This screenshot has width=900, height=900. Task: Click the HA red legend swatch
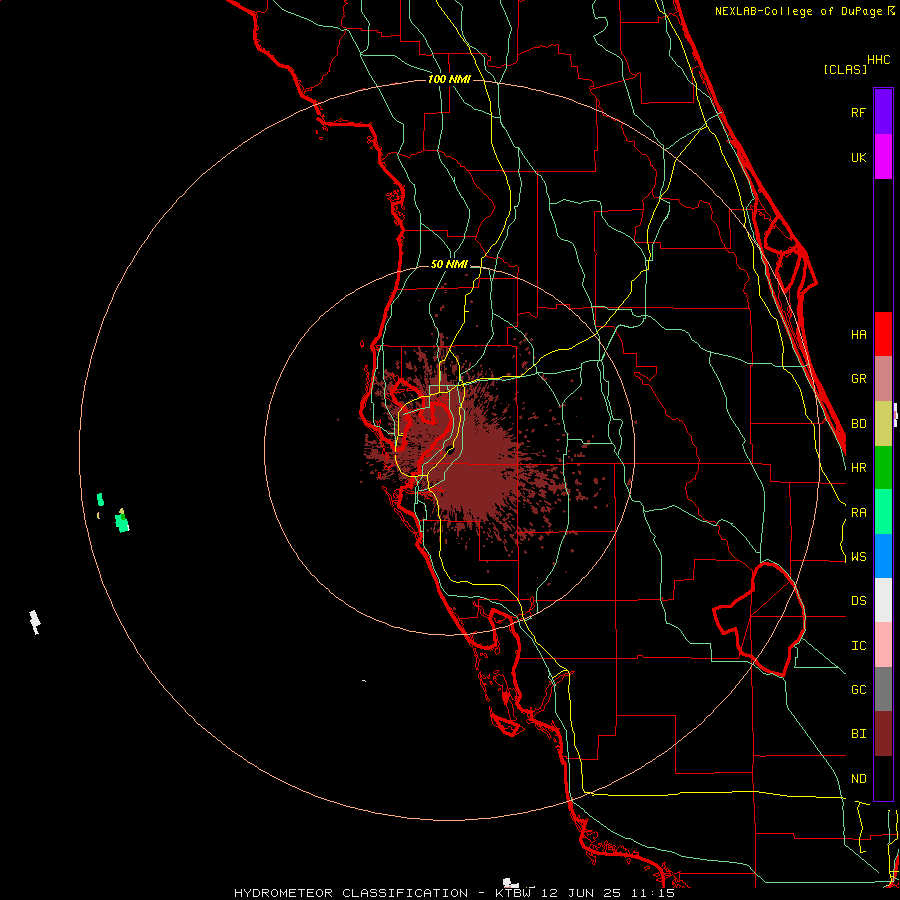click(x=883, y=334)
